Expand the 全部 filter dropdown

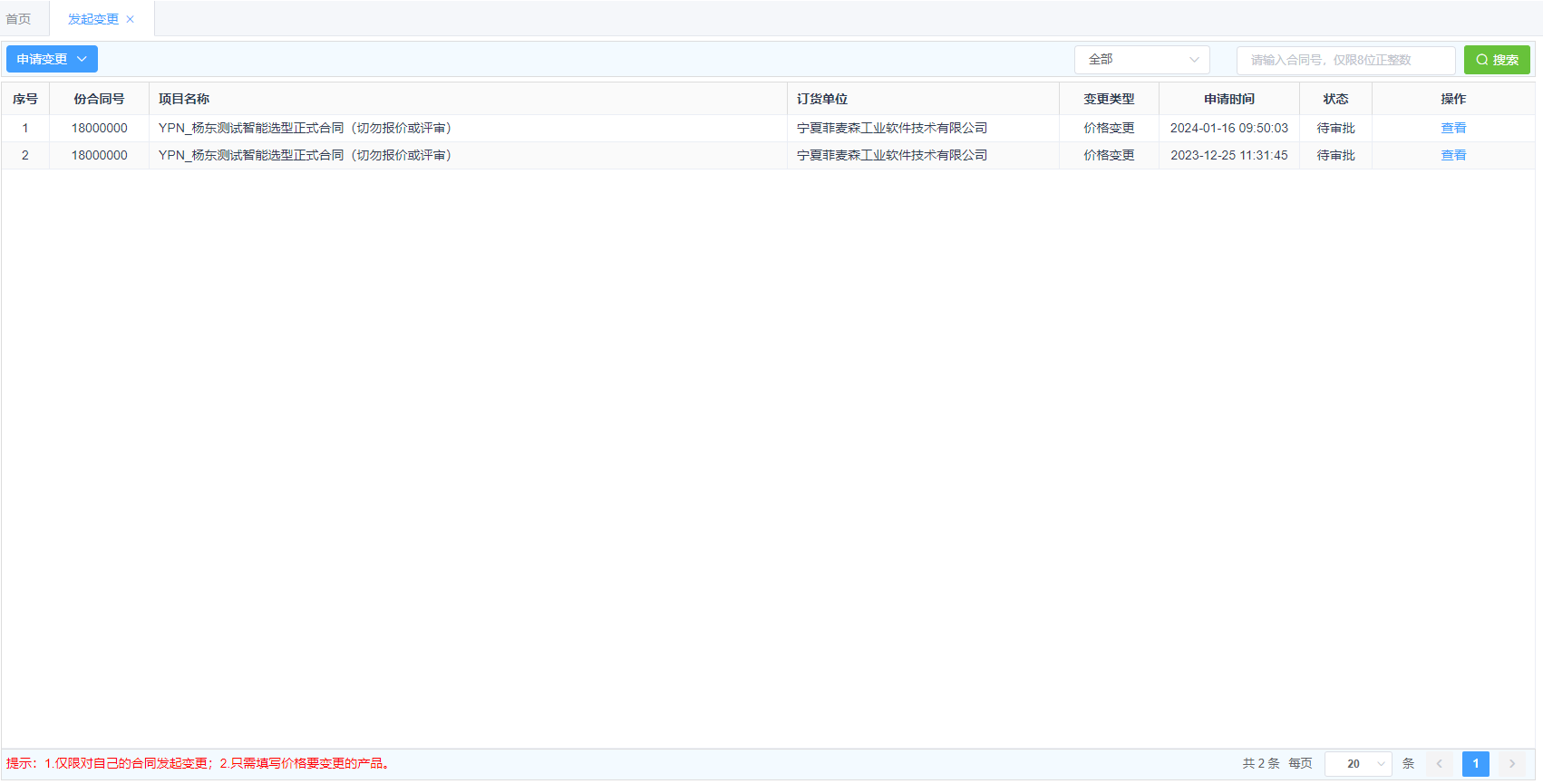(x=1141, y=60)
